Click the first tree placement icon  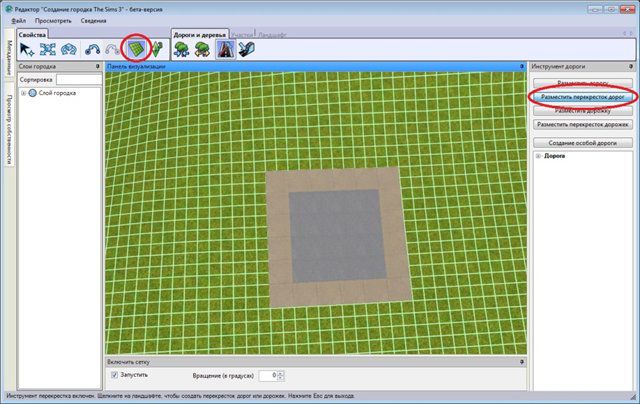pos(183,49)
